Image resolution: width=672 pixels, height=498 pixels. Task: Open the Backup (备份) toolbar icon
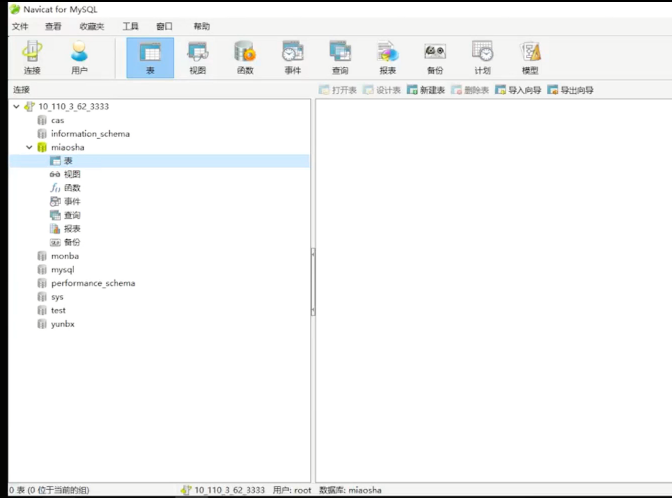[x=435, y=57]
